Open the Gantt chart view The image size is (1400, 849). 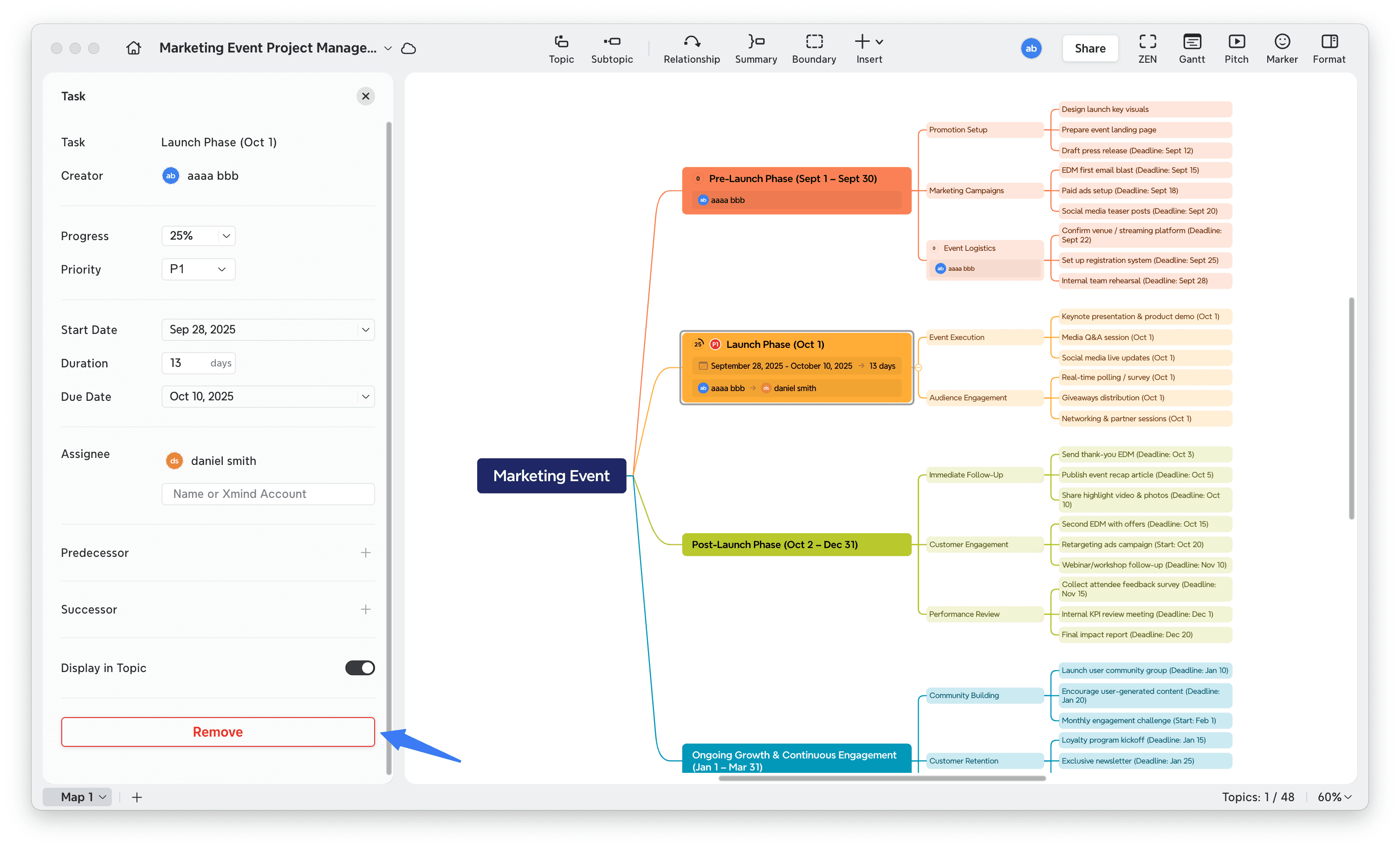tap(1192, 48)
